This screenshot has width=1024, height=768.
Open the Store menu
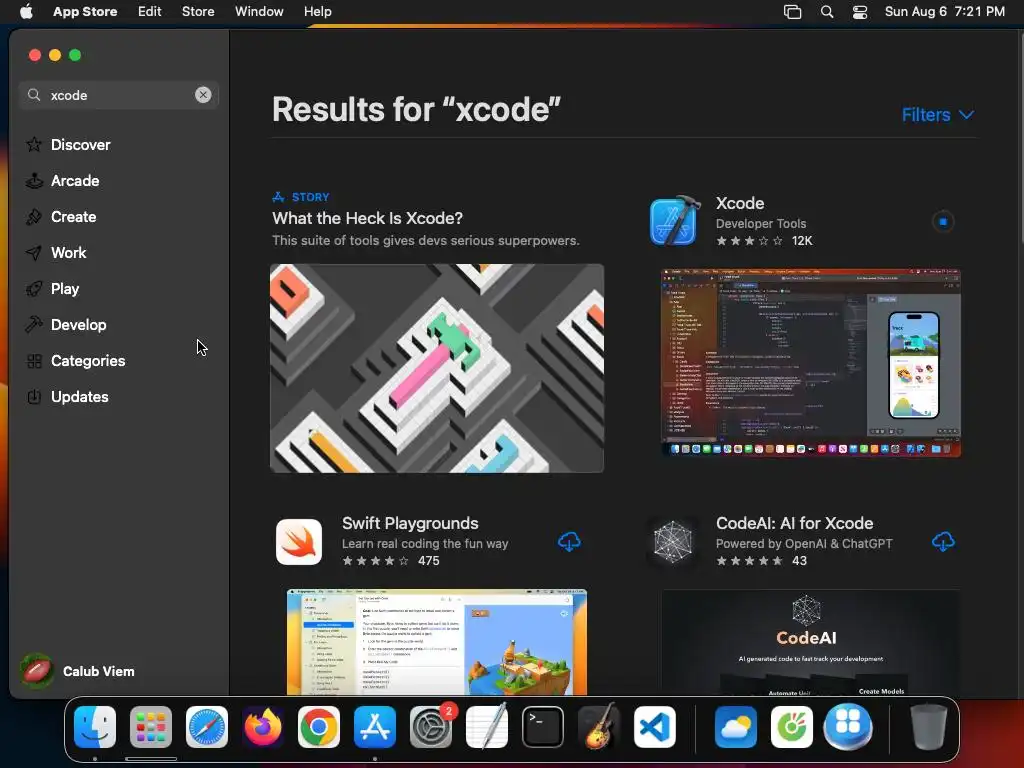[x=198, y=12]
